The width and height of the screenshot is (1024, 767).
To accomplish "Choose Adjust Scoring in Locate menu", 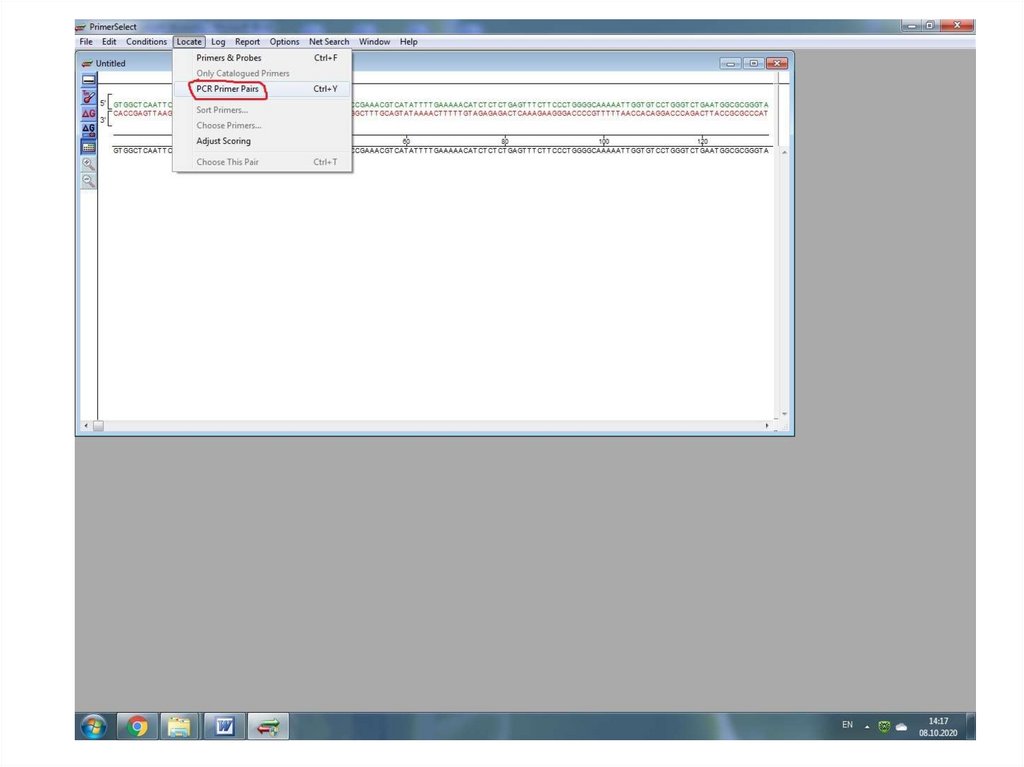I will pos(263,141).
